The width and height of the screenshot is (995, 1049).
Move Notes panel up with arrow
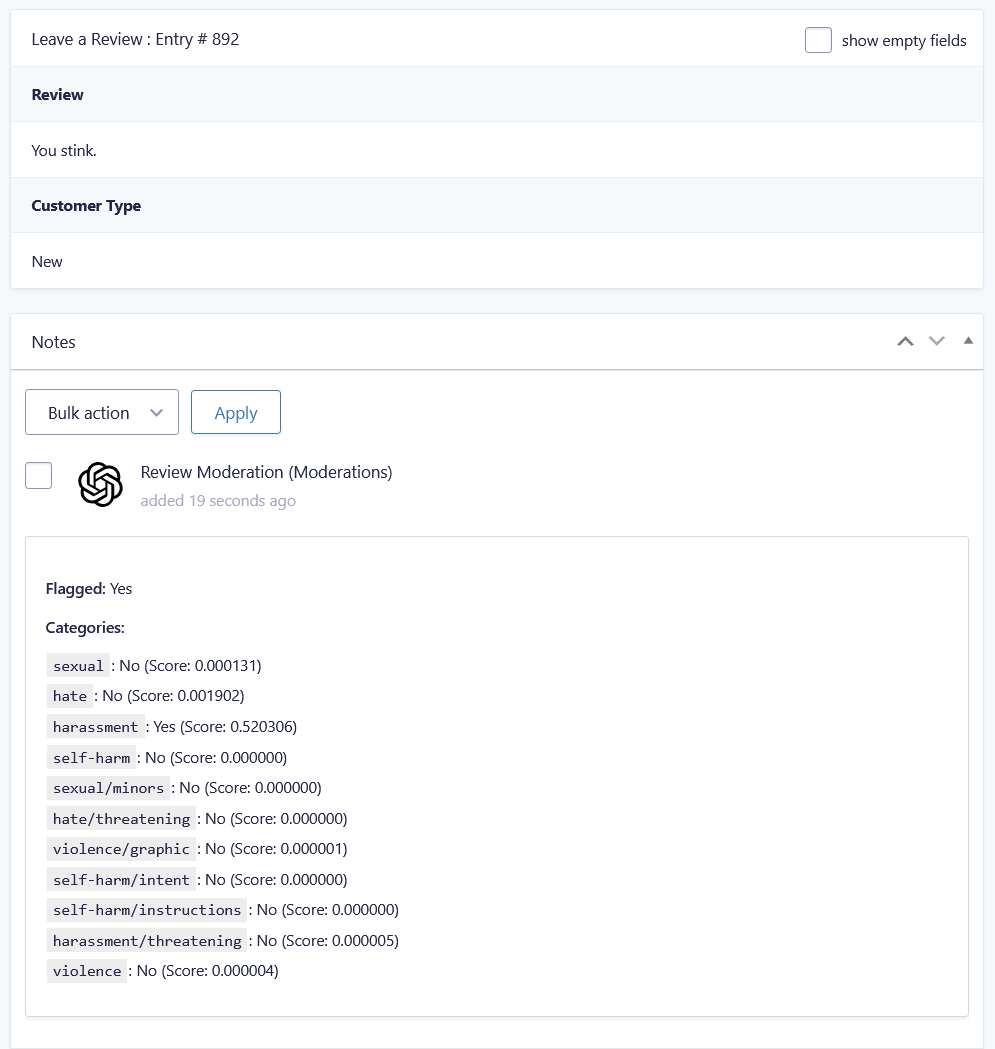click(905, 341)
